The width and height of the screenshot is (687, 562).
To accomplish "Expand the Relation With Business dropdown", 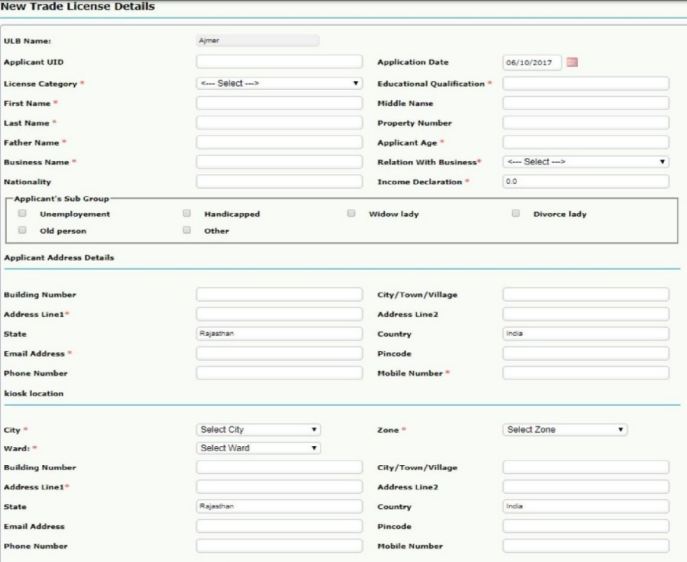I will click(585, 161).
